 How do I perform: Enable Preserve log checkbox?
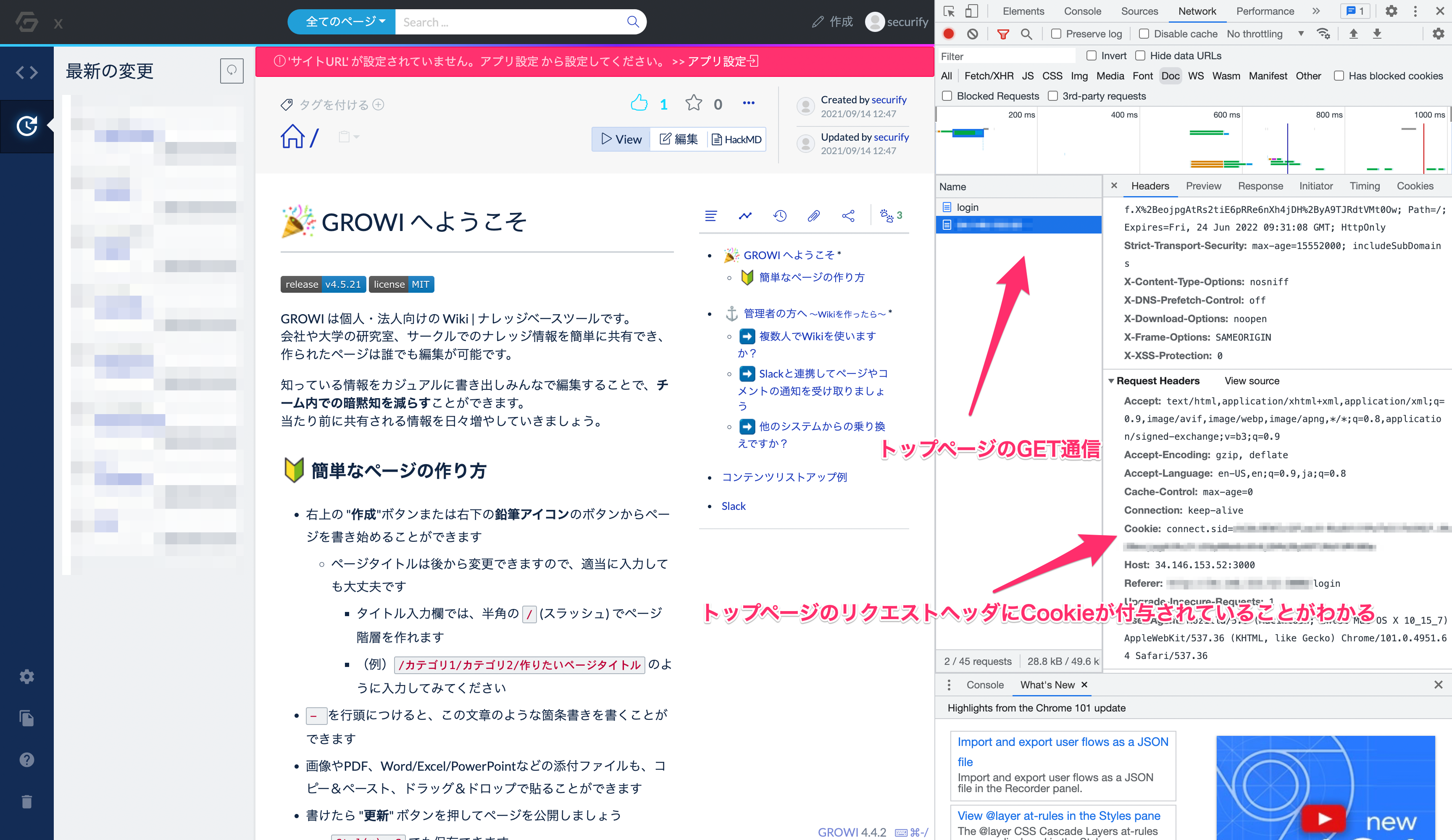pos(1056,34)
